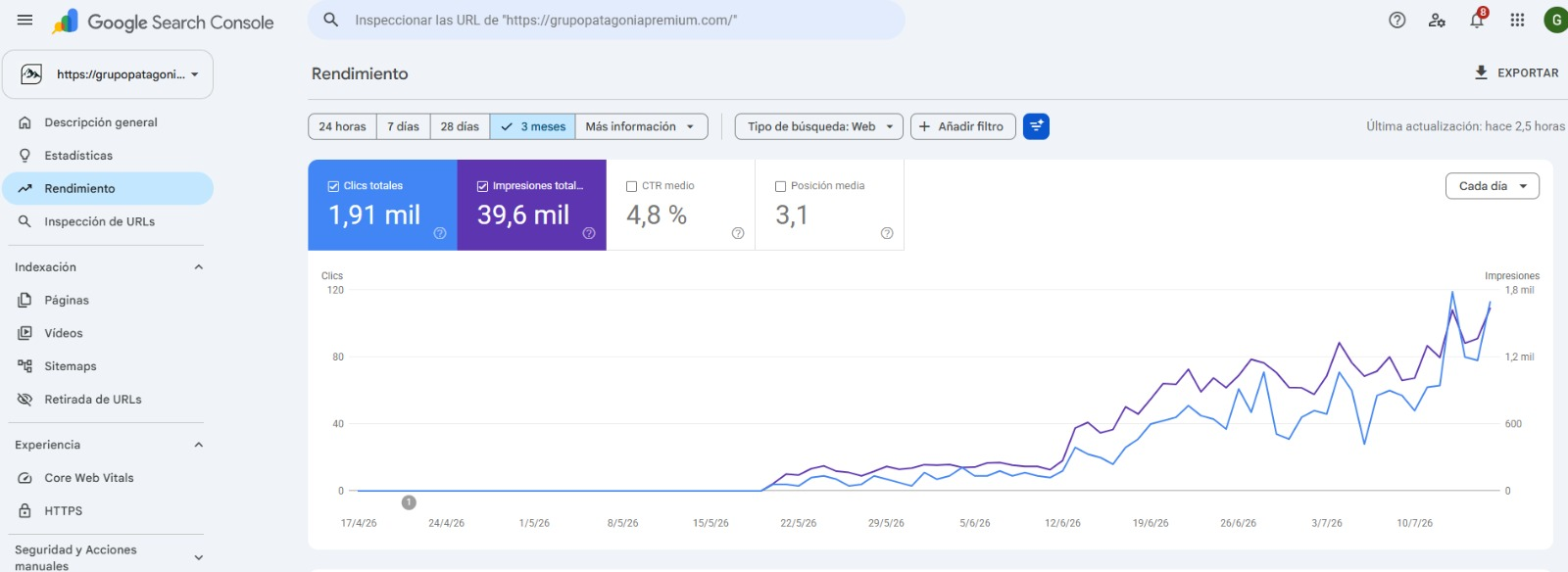Open the help question mark icon
1568x572 pixels.
(1397, 21)
